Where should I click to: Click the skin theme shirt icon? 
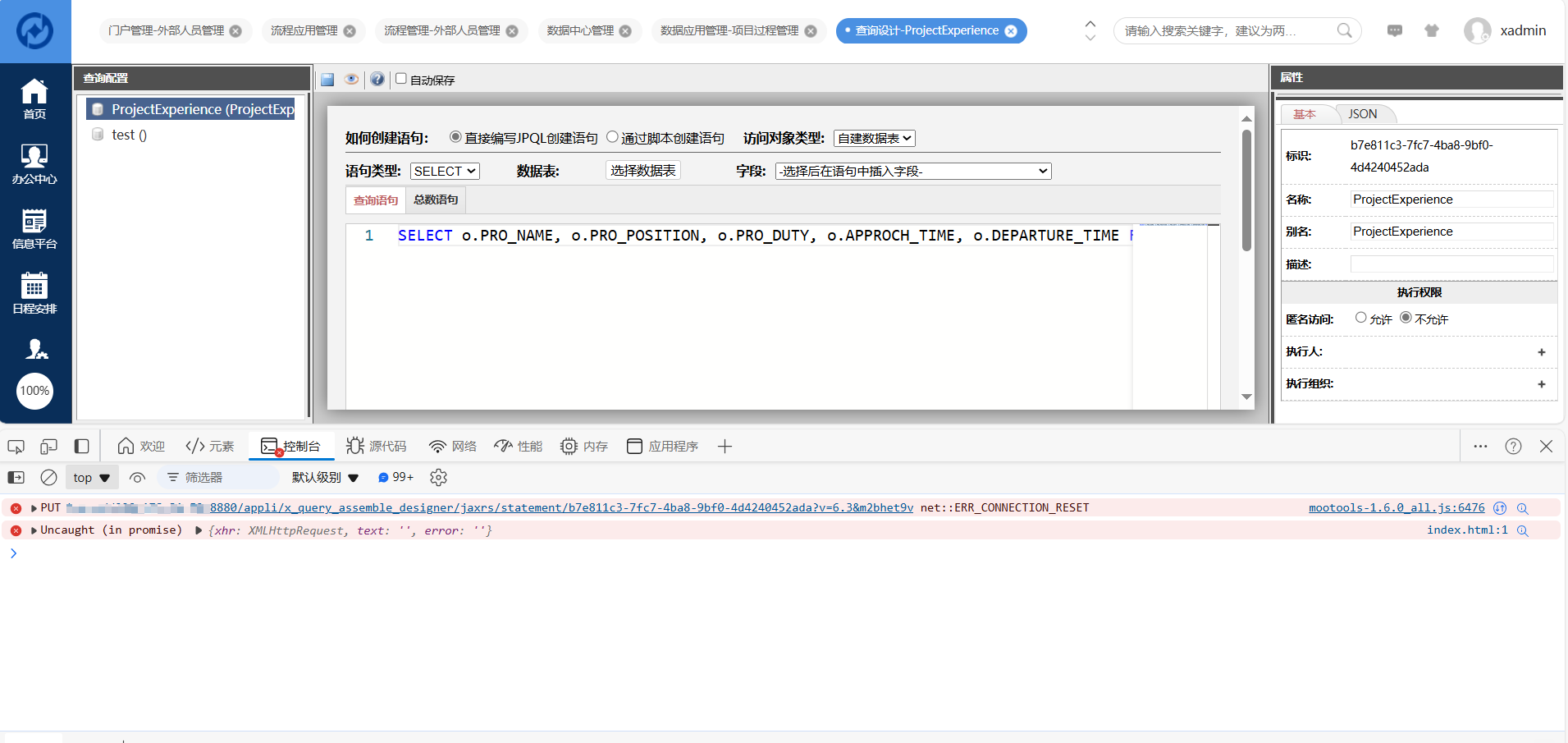(x=1432, y=30)
